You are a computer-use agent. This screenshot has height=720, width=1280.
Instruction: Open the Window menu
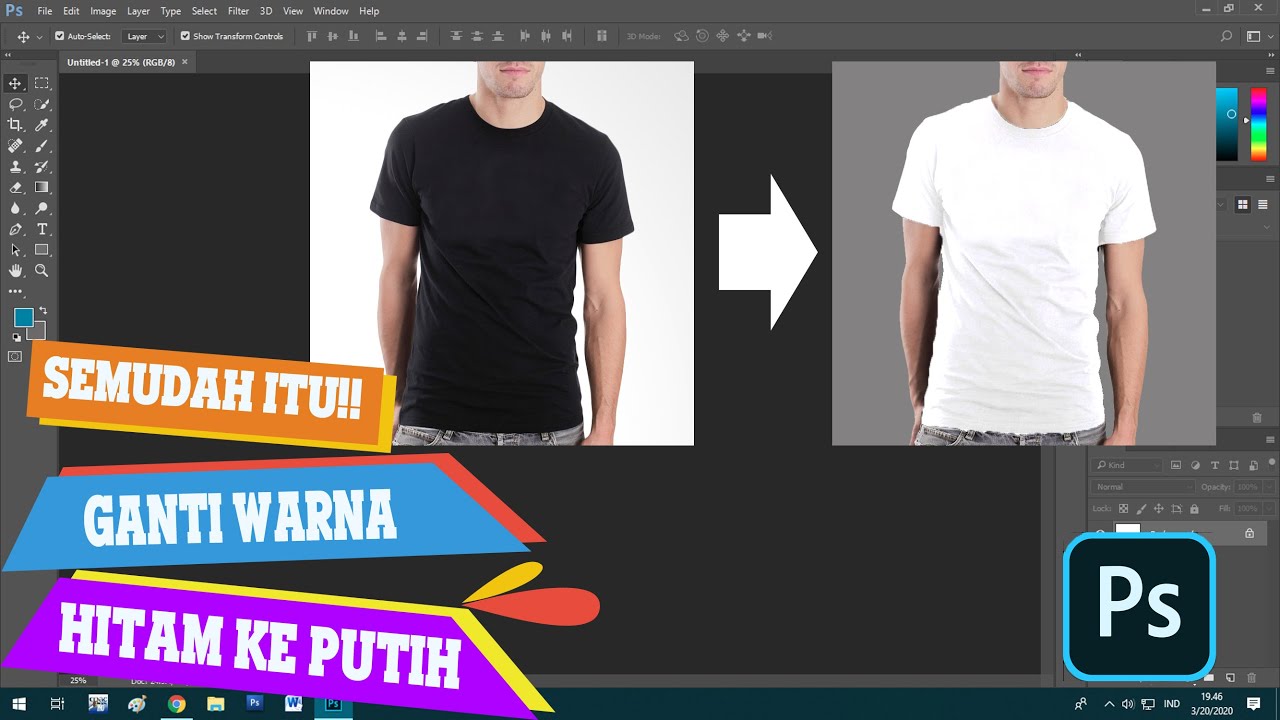(331, 11)
